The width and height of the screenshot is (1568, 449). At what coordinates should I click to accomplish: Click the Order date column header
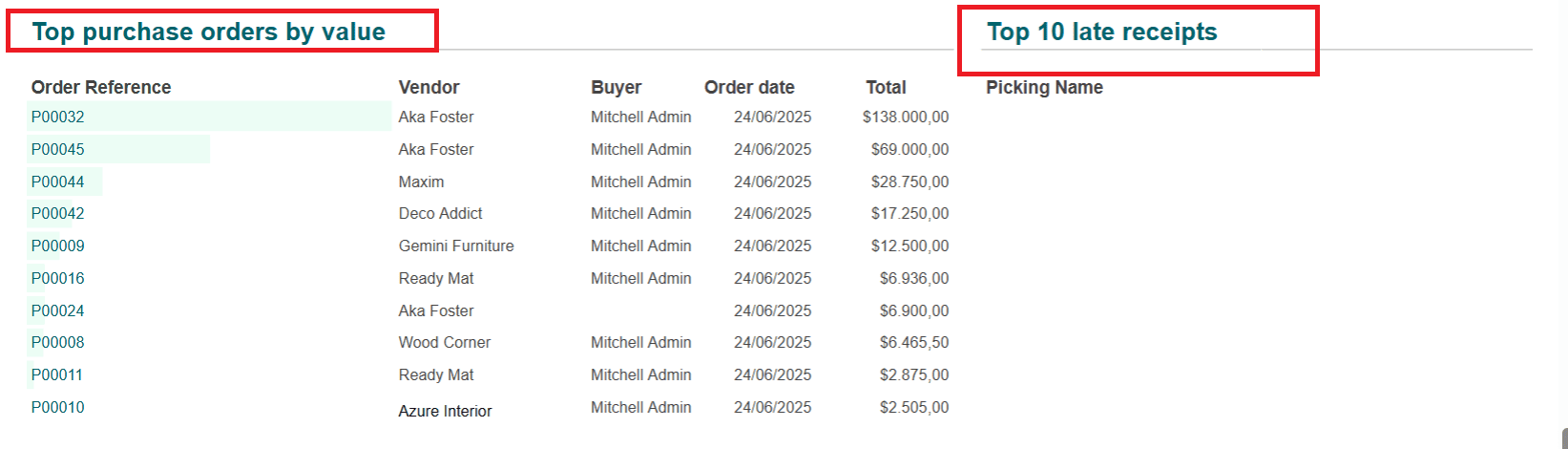749,87
